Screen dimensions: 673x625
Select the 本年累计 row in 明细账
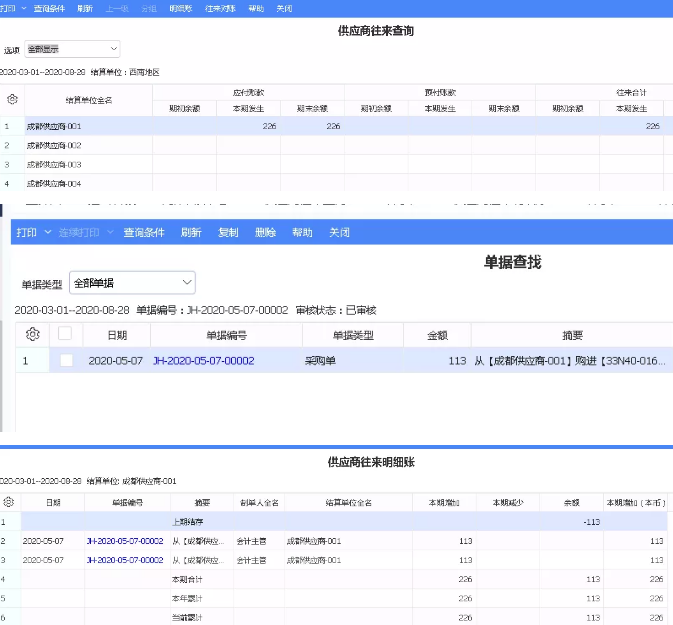point(333,598)
